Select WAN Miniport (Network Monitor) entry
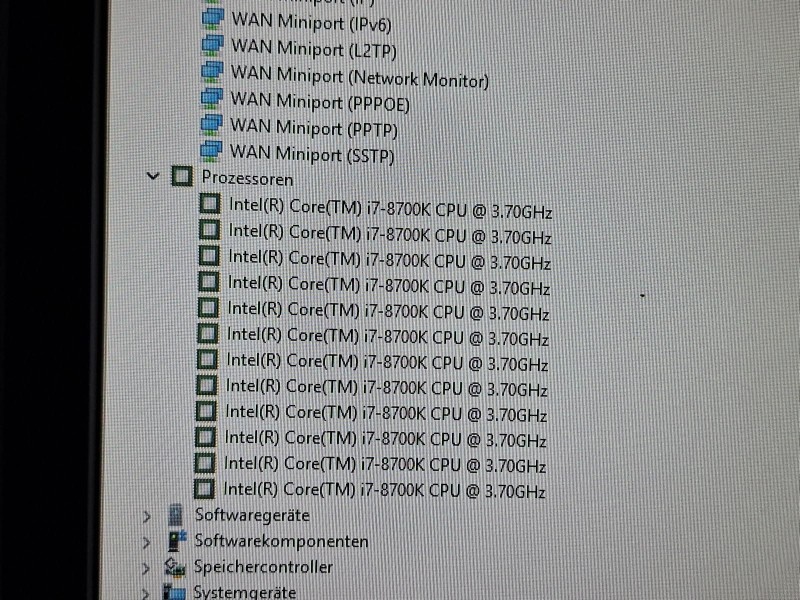The width and height of the screenshot is (800, 600). coord(360,77)
